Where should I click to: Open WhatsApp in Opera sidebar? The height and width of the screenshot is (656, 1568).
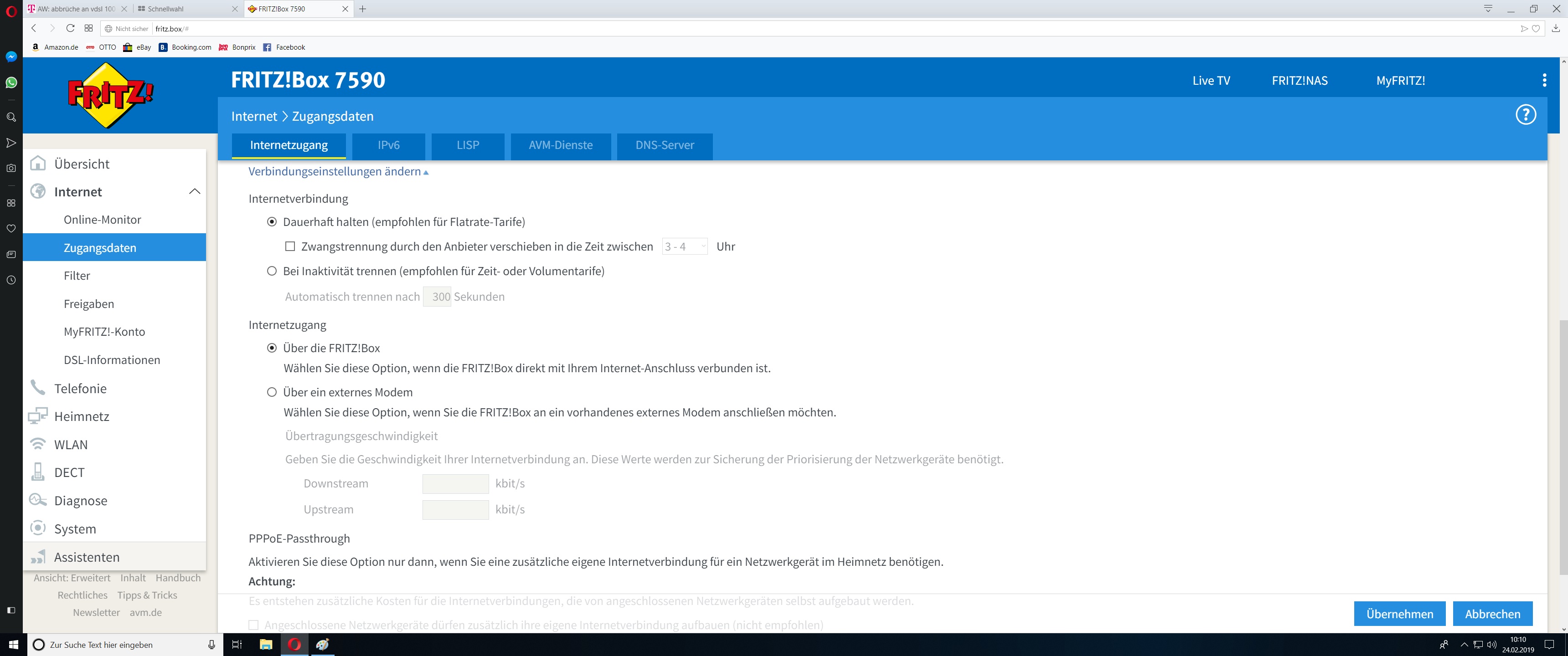tap(11, 82)
